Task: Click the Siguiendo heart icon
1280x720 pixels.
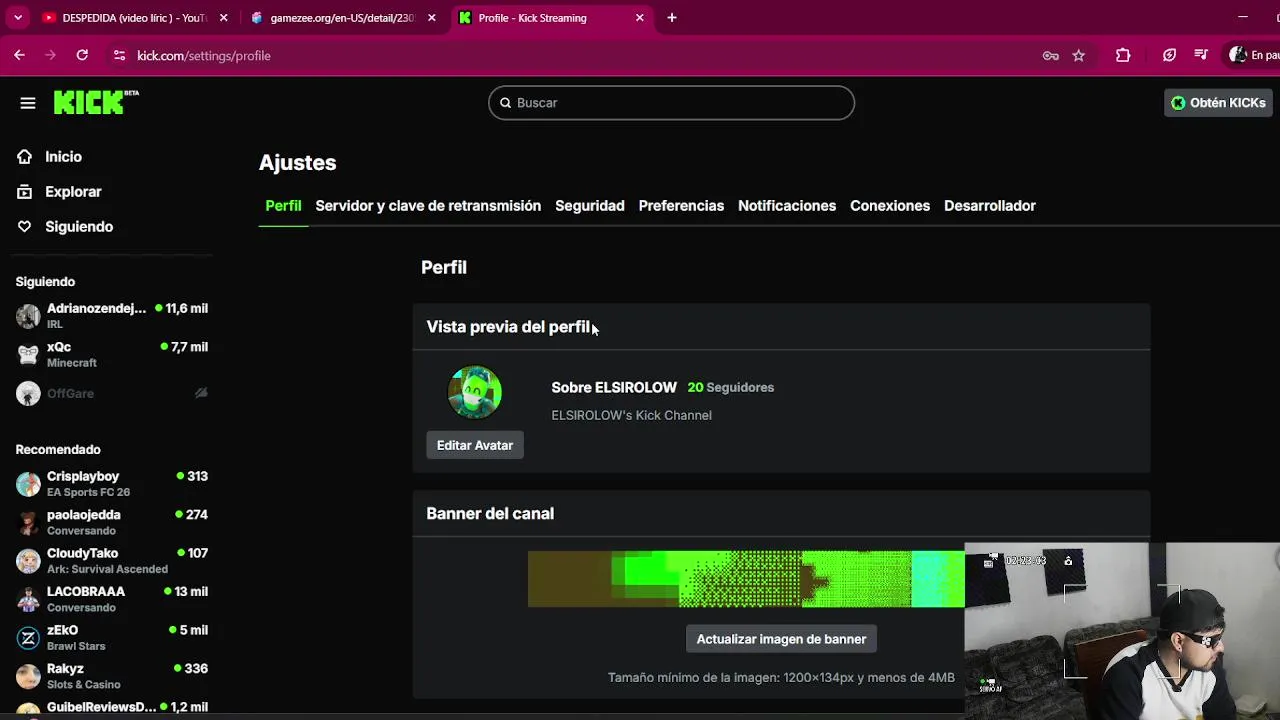Action: click(x=25, y=227)
